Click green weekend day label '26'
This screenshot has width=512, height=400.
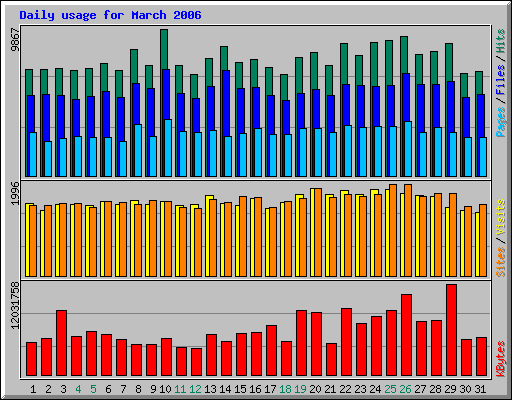(405, 389)
